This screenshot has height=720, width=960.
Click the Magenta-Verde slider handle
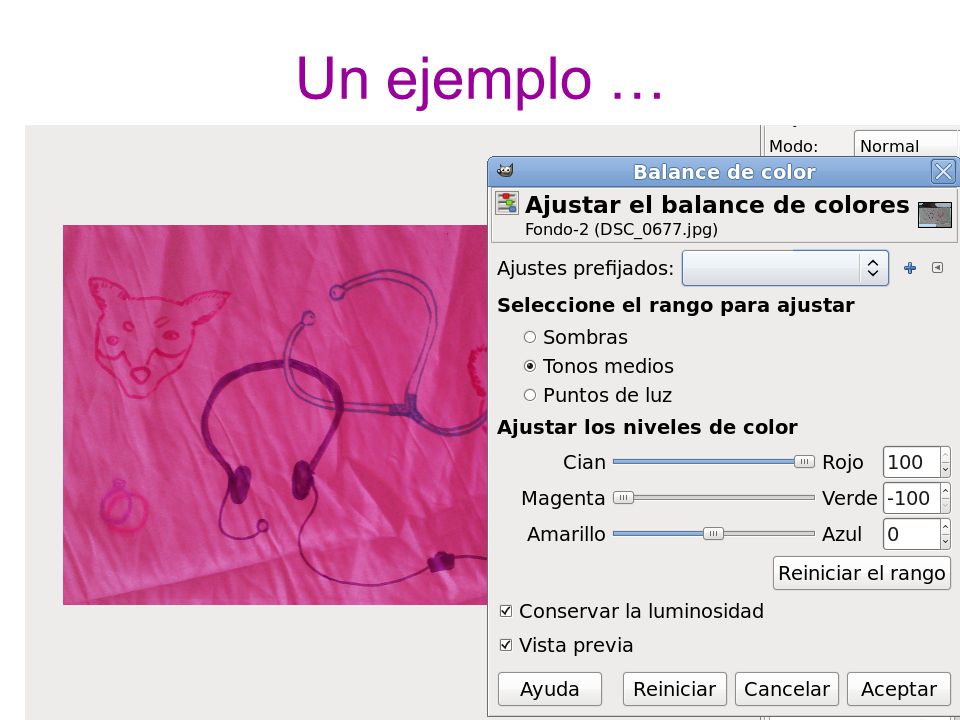(x=623, y=498)
